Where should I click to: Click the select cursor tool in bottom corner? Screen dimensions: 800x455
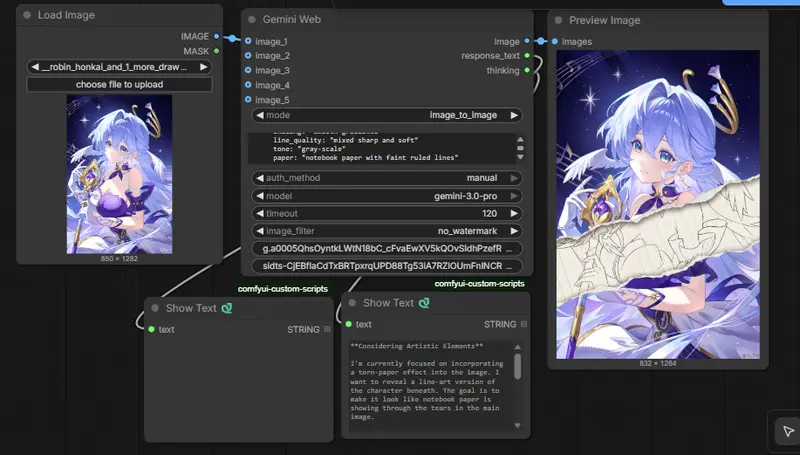coord(788,431)
